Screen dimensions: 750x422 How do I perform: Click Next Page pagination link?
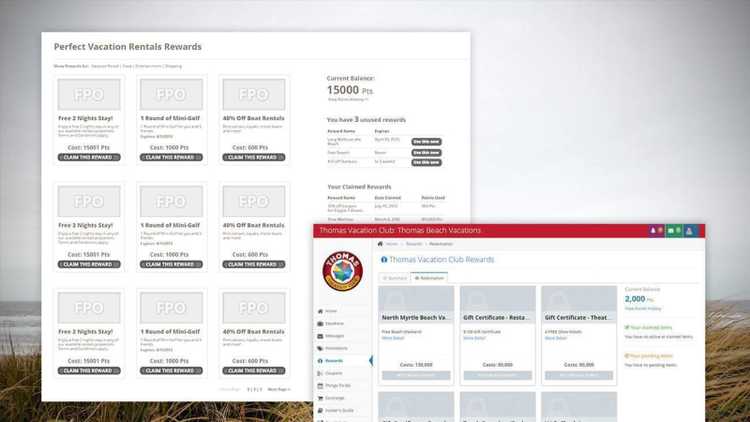tap(277, 389)
